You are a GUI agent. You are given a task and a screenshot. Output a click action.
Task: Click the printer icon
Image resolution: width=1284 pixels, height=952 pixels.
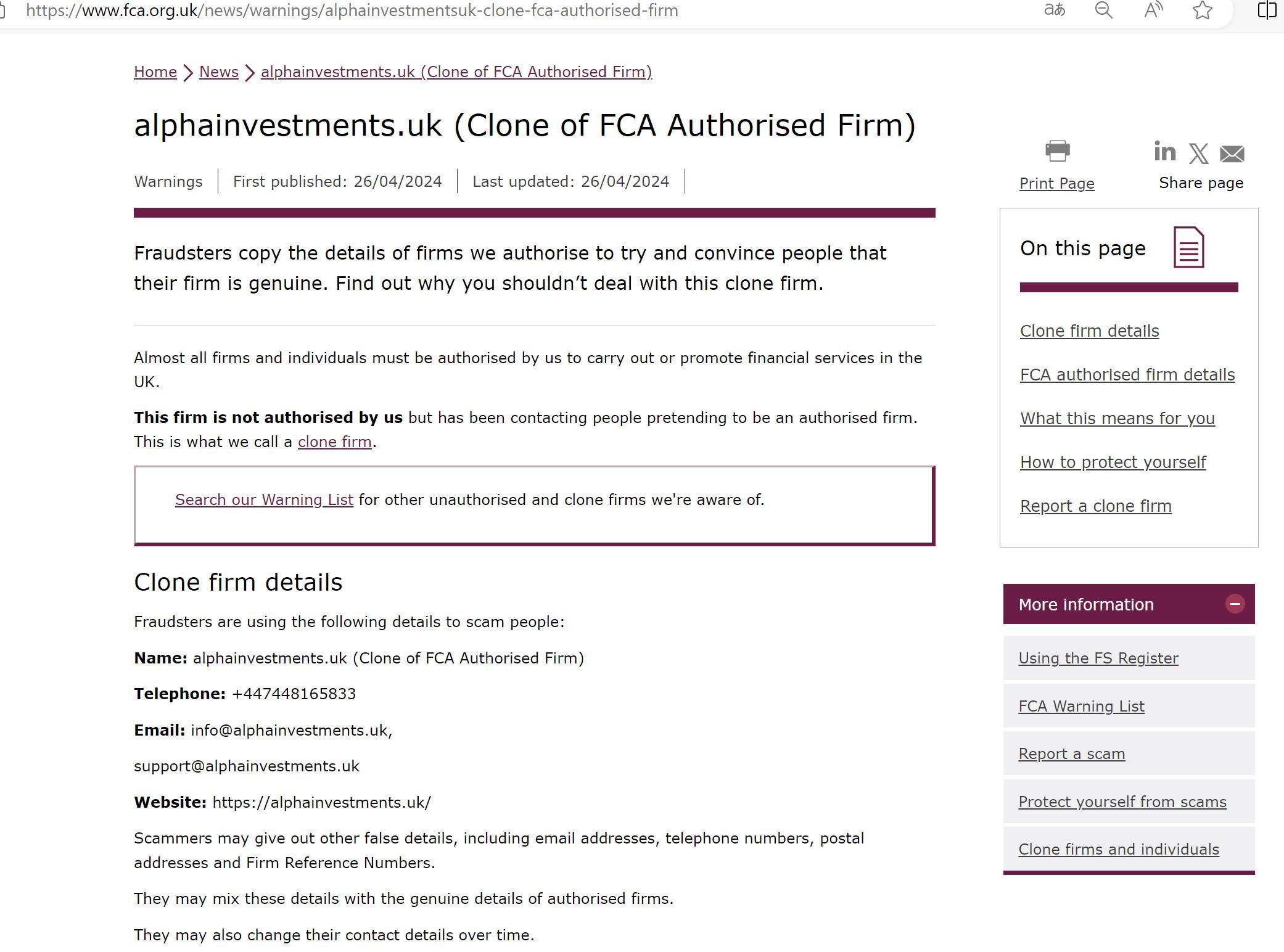click(1057, 151)
